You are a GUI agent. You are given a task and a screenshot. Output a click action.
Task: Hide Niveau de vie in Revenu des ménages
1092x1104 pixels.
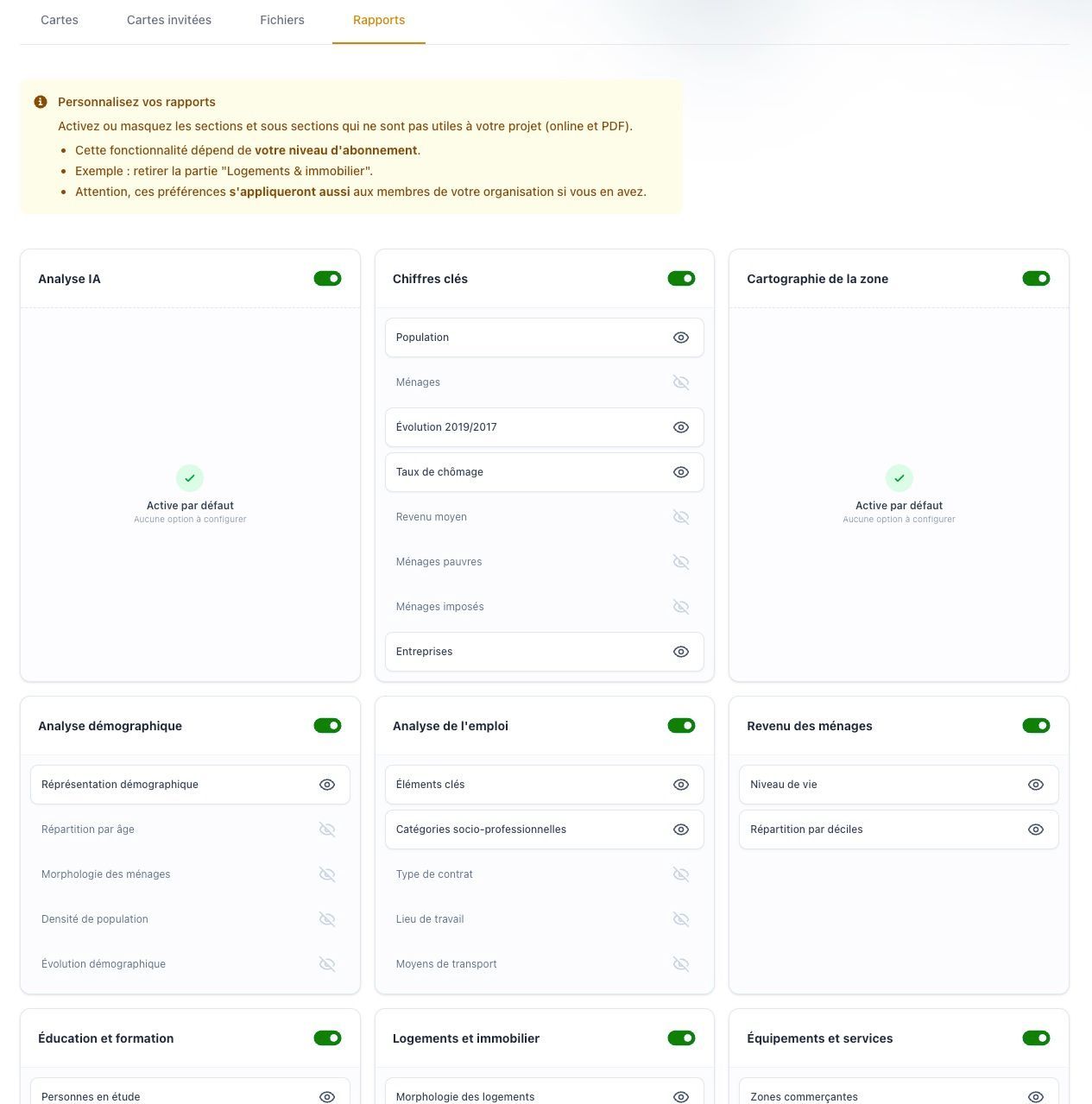1035,784
